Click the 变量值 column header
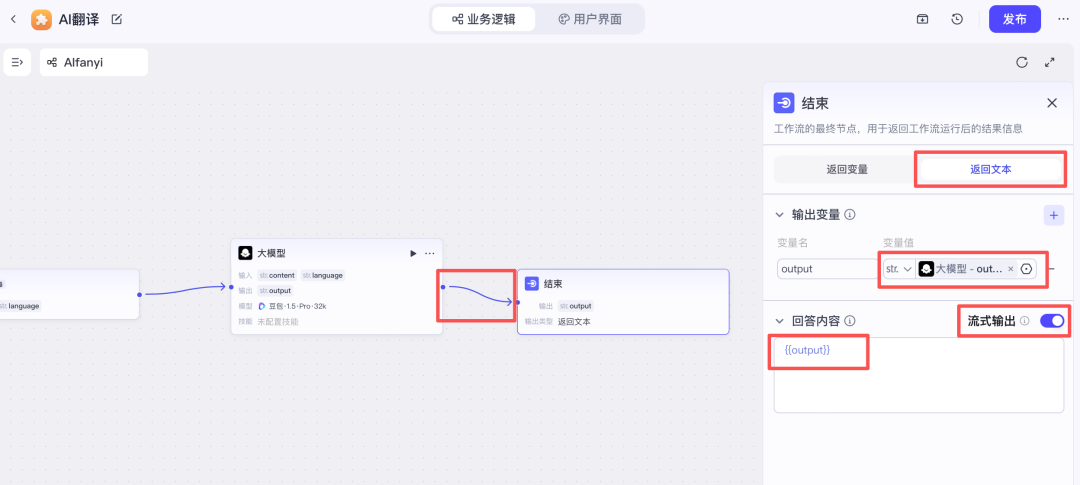 pos(898,242)
